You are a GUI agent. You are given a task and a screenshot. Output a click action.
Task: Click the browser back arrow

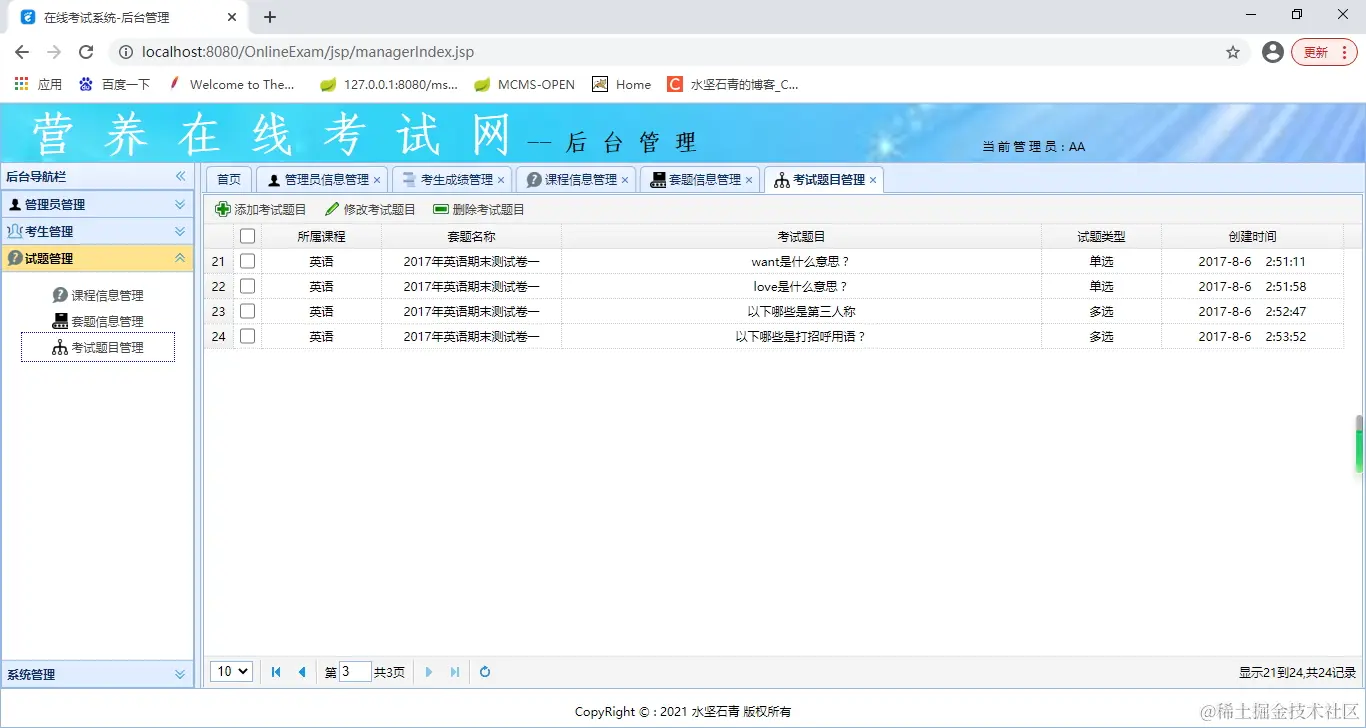click(21, 51)
